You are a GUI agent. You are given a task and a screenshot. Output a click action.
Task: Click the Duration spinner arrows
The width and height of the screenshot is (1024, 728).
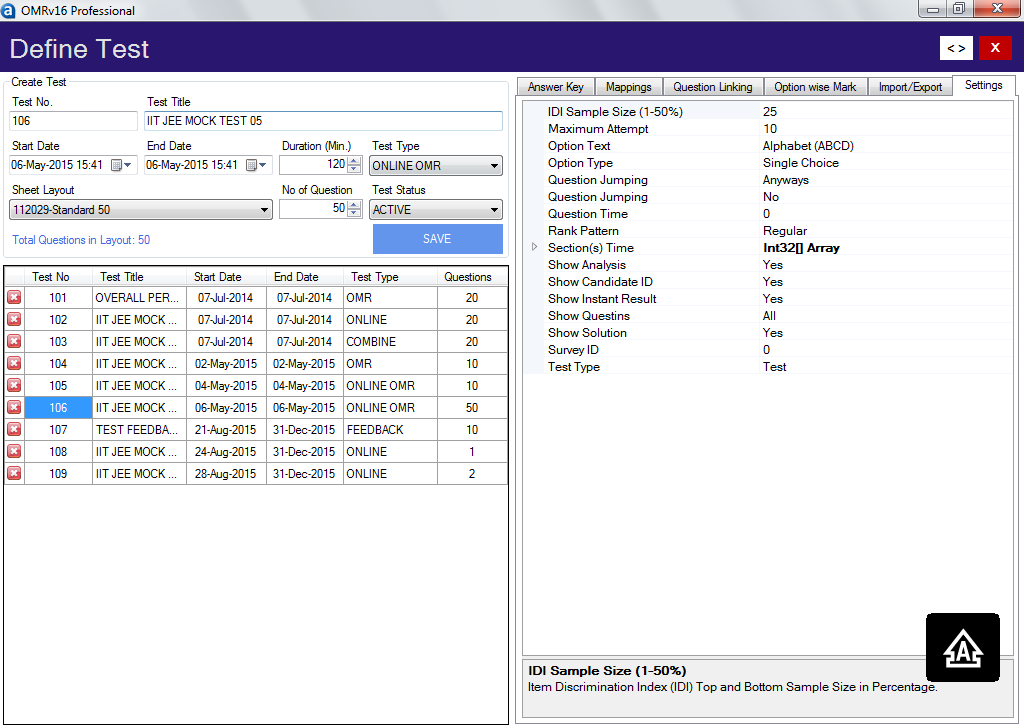click(354, 165)
